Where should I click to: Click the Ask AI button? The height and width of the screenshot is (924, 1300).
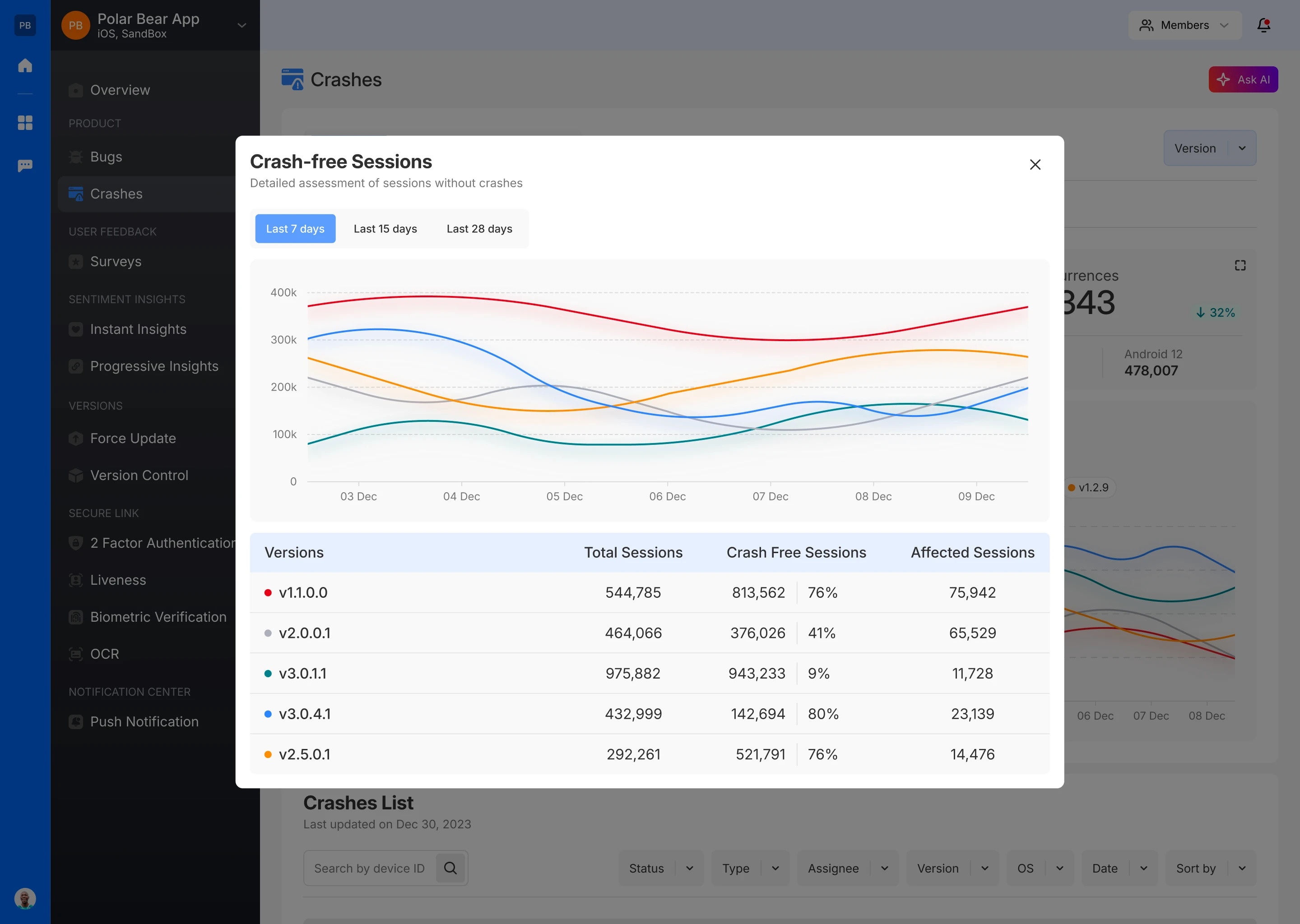[1243, 80]
